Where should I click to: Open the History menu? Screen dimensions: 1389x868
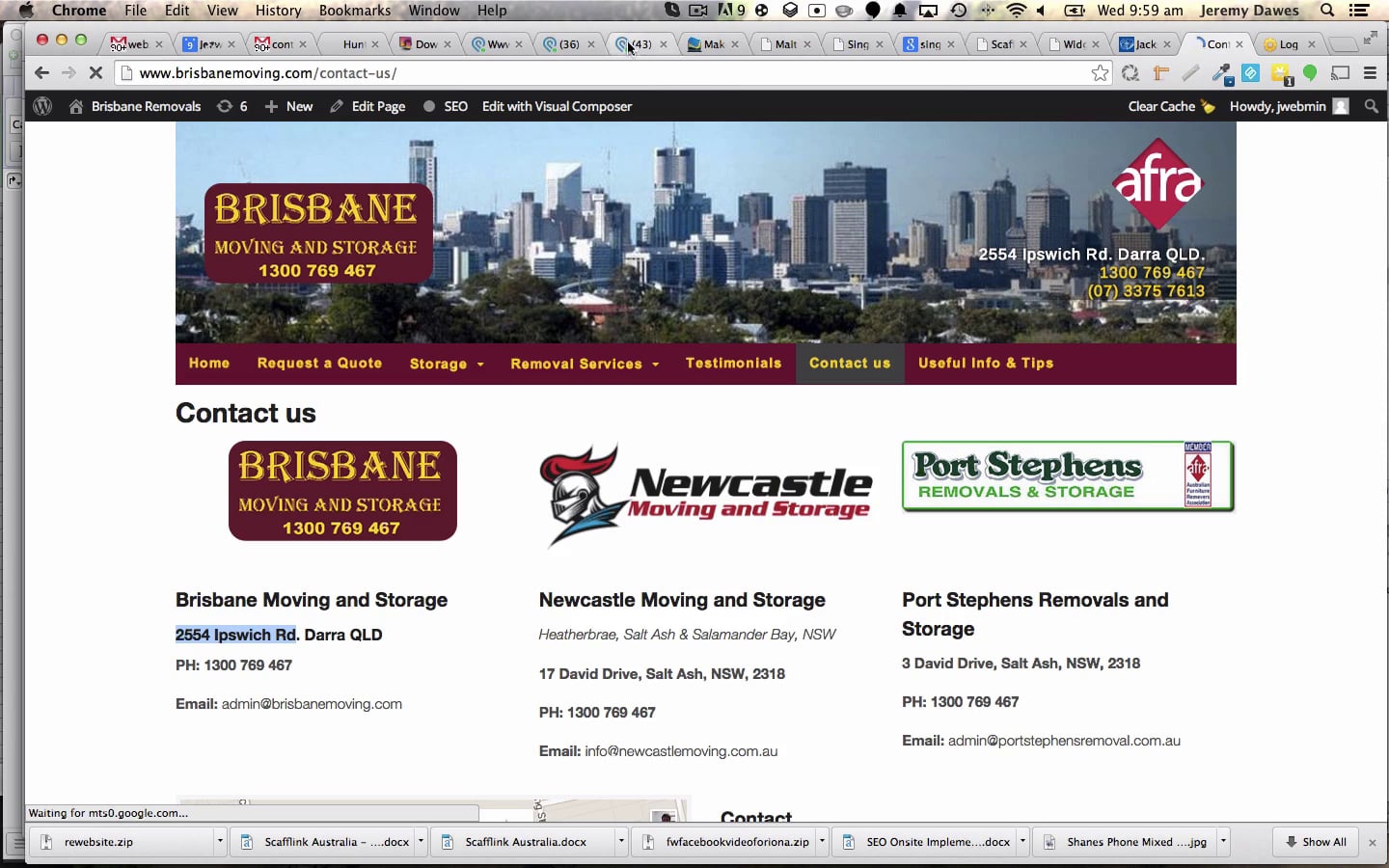click(x=279, y=11)
